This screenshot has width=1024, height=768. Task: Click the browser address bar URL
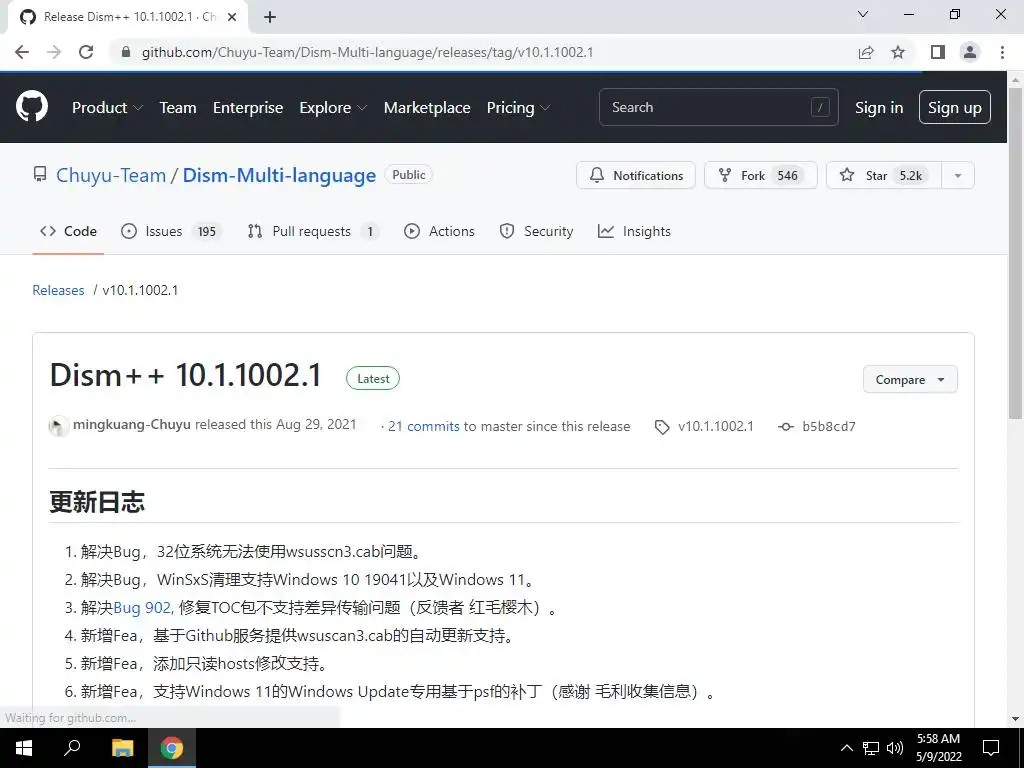coord(368,52)
